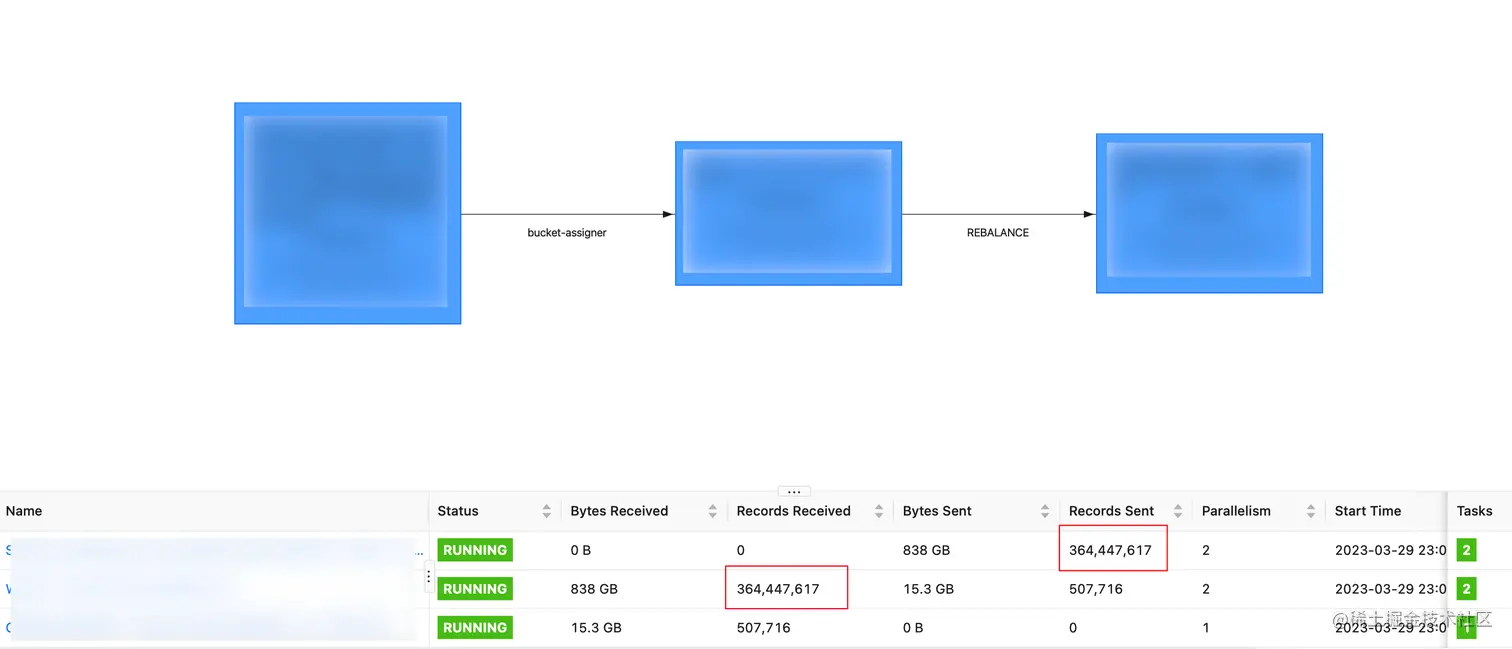Click the Start Time cell in the 0 B received row
This screenshot has width=1512, height=649.
tap(1390, 550)
